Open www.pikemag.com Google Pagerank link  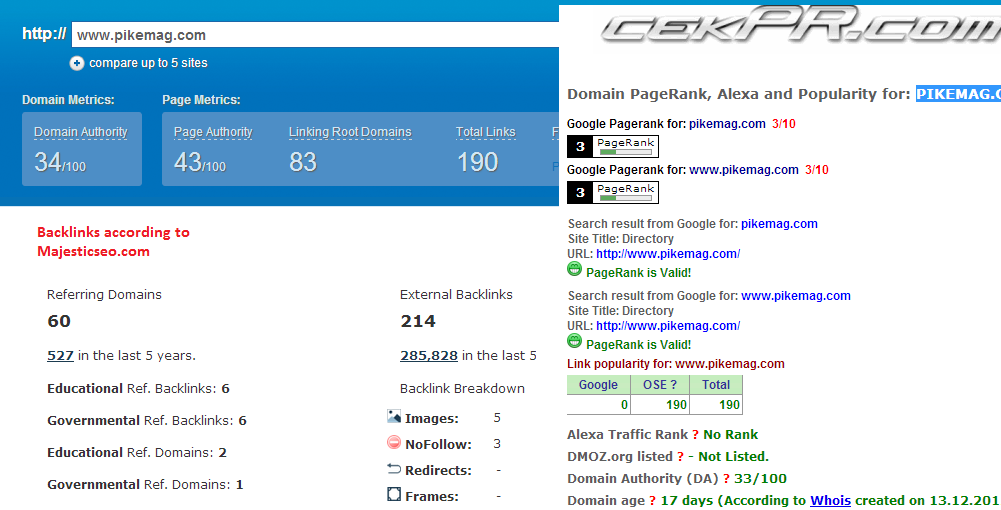tap(744, 170)
